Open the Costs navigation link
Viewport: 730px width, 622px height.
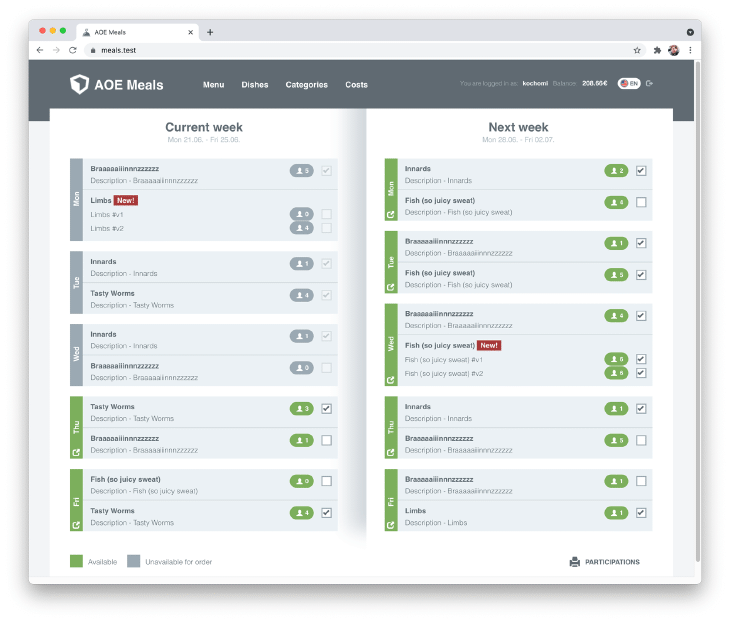356,85
